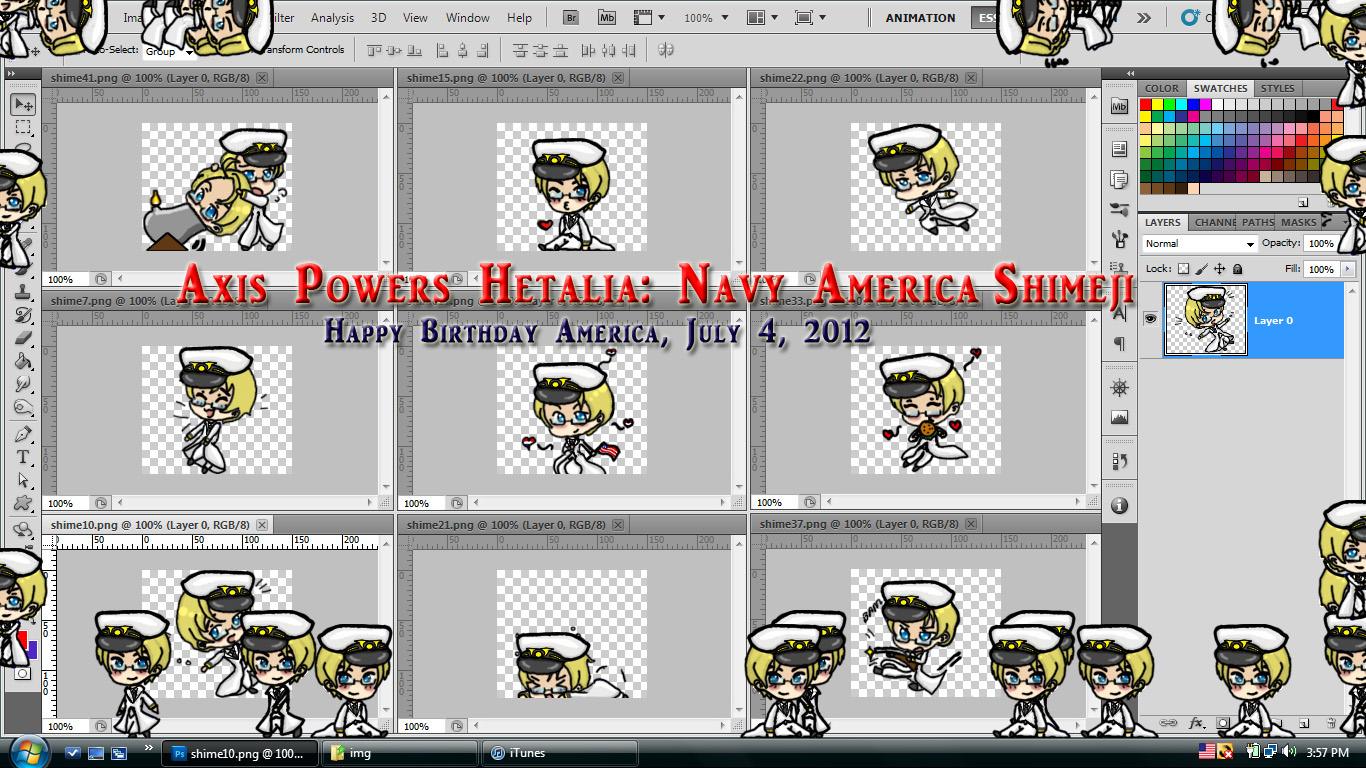
Task: Select the Rectangular Marquee tool
Action: coord(23,128)
